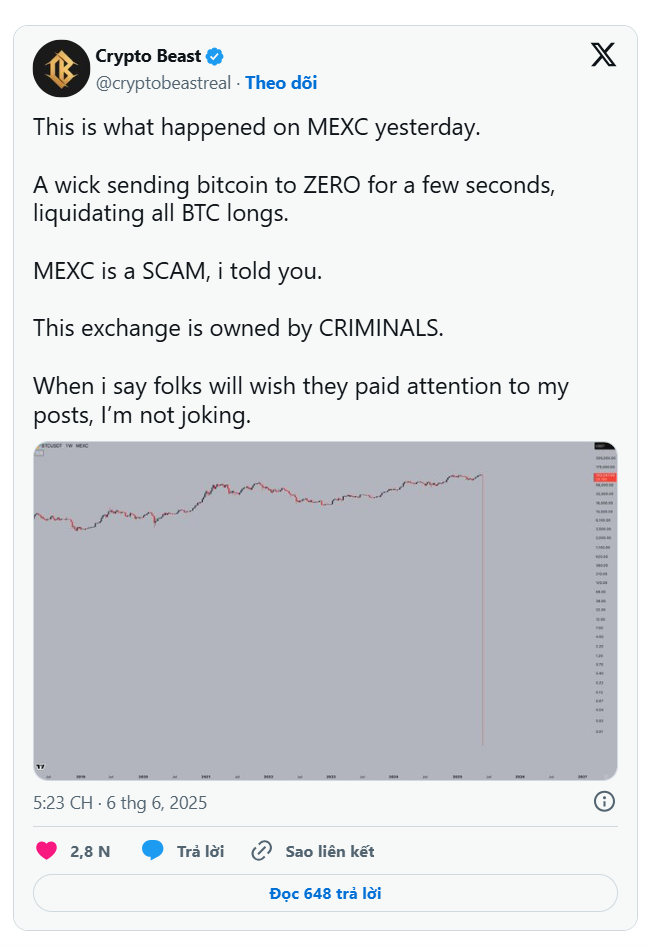
Task: Click the long red wick on chart
Action: pyautogui.click(x=483, y=620)
